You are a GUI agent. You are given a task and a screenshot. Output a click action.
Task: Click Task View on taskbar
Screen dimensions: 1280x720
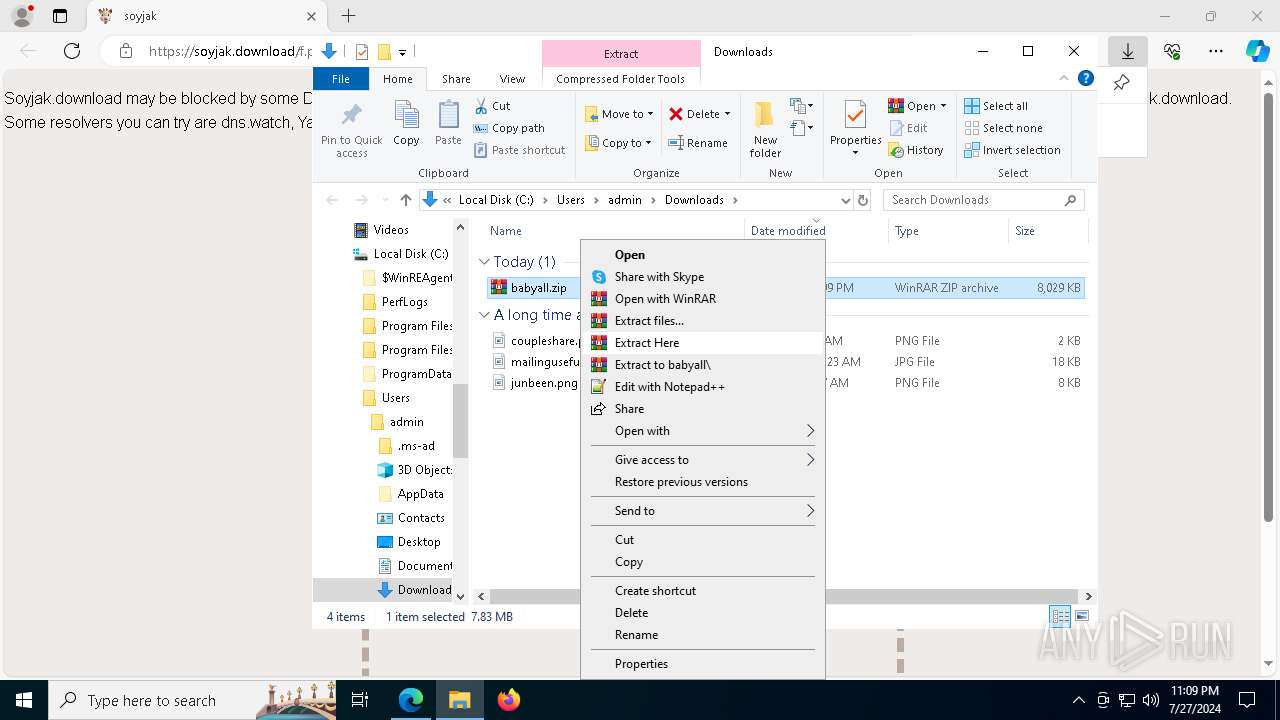pyautogui.click(x=361, y=700)
